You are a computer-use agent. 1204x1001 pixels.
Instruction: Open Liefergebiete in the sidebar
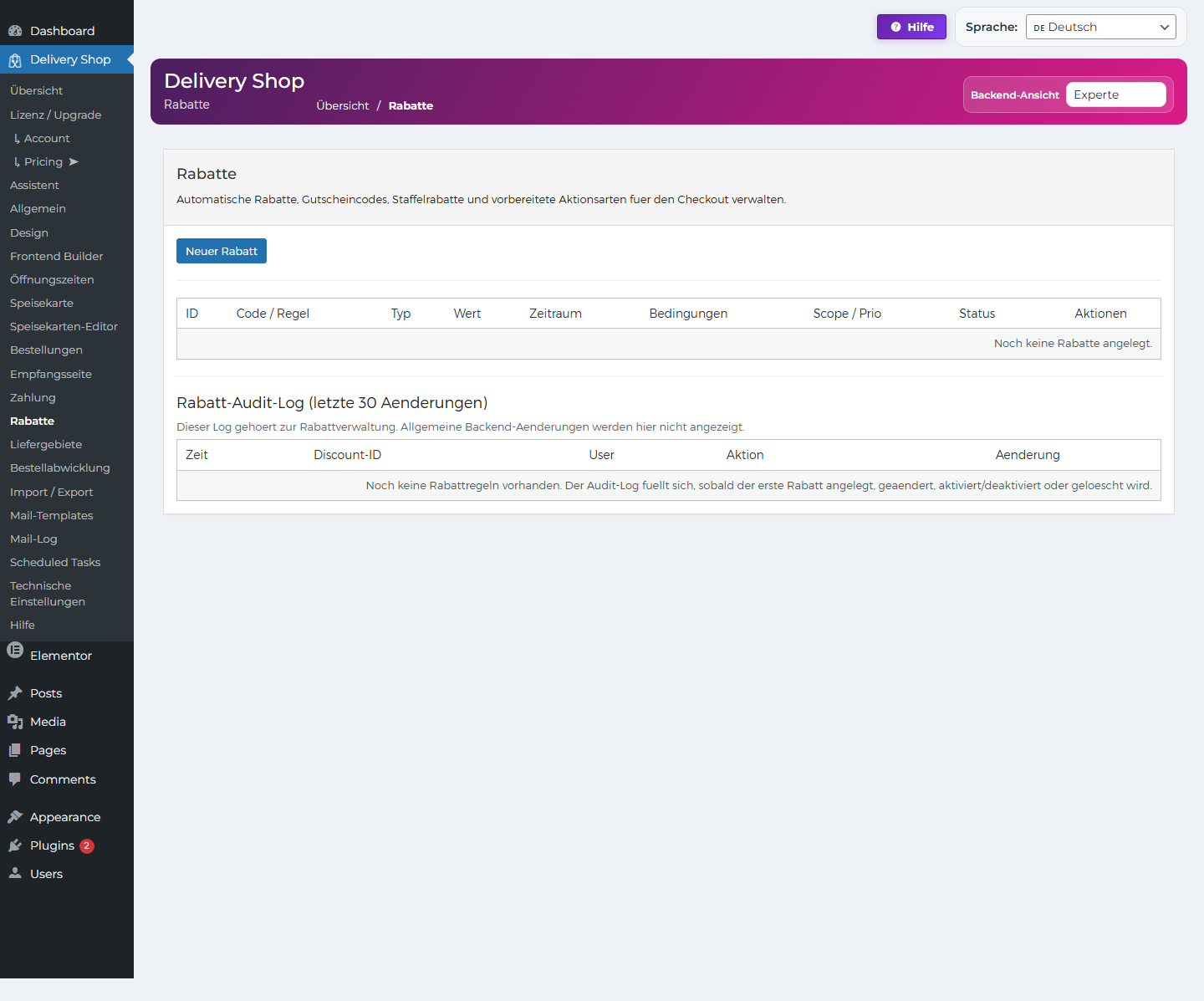click(x=46, y=444)
